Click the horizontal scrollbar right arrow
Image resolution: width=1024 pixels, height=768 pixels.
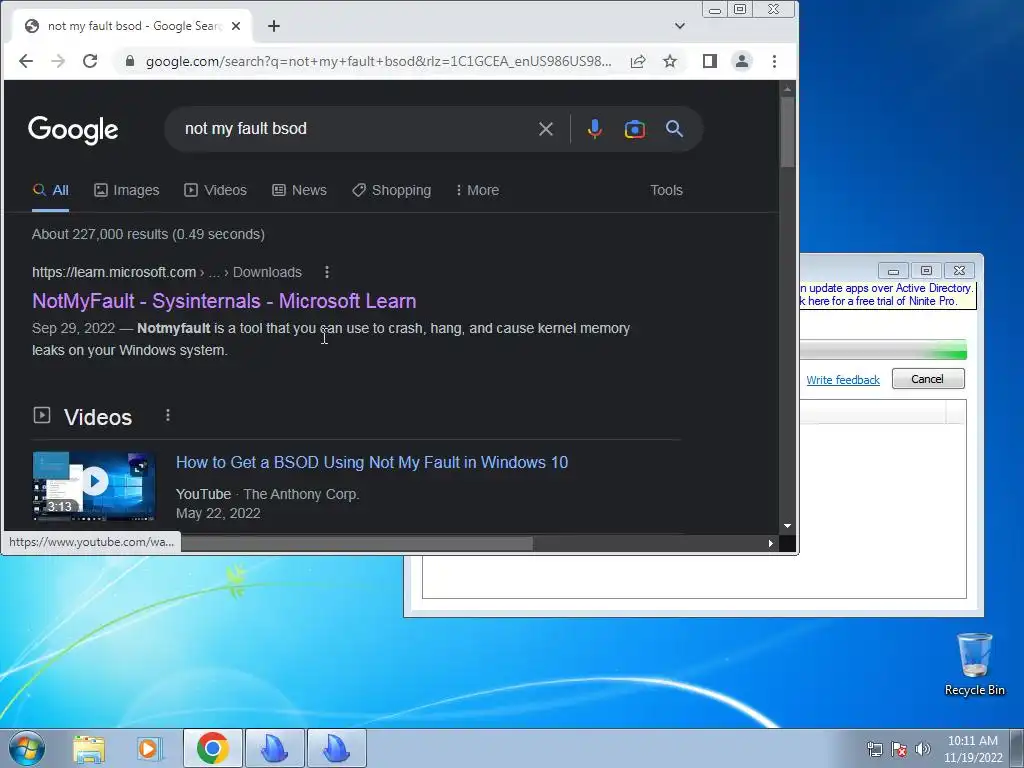(x=771, y=543)
